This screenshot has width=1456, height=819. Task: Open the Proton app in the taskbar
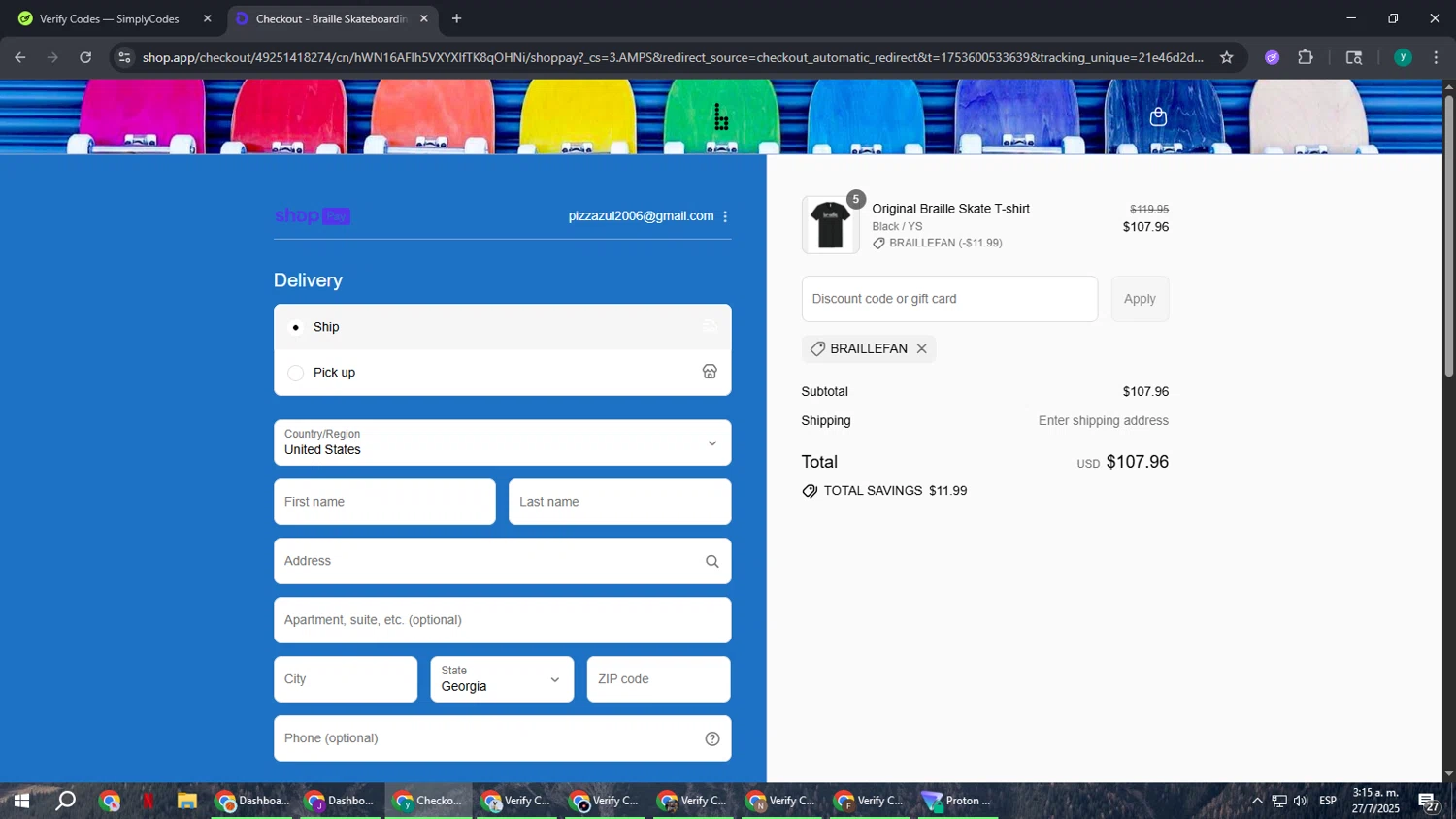click(957, 801)
